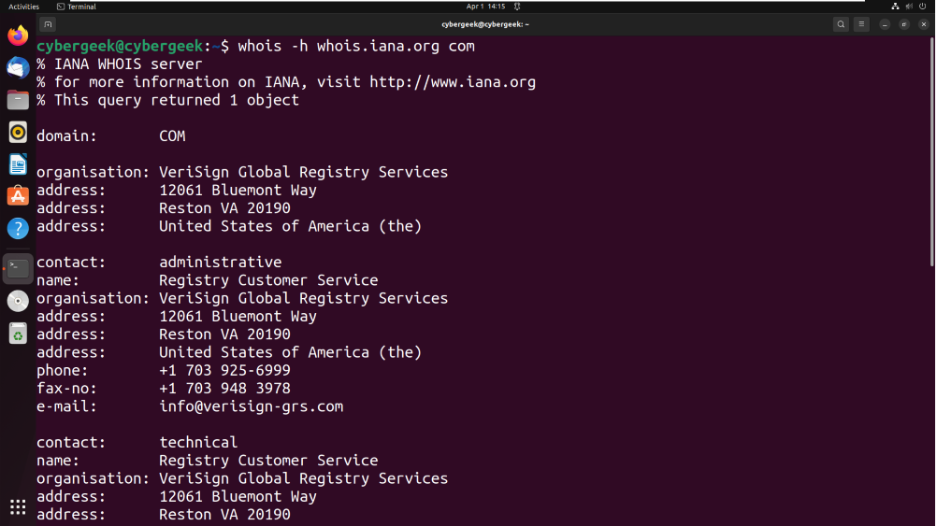Screen dimensions: 936x526
Task: Open the Help icon in dock
Action: [18, 228]
